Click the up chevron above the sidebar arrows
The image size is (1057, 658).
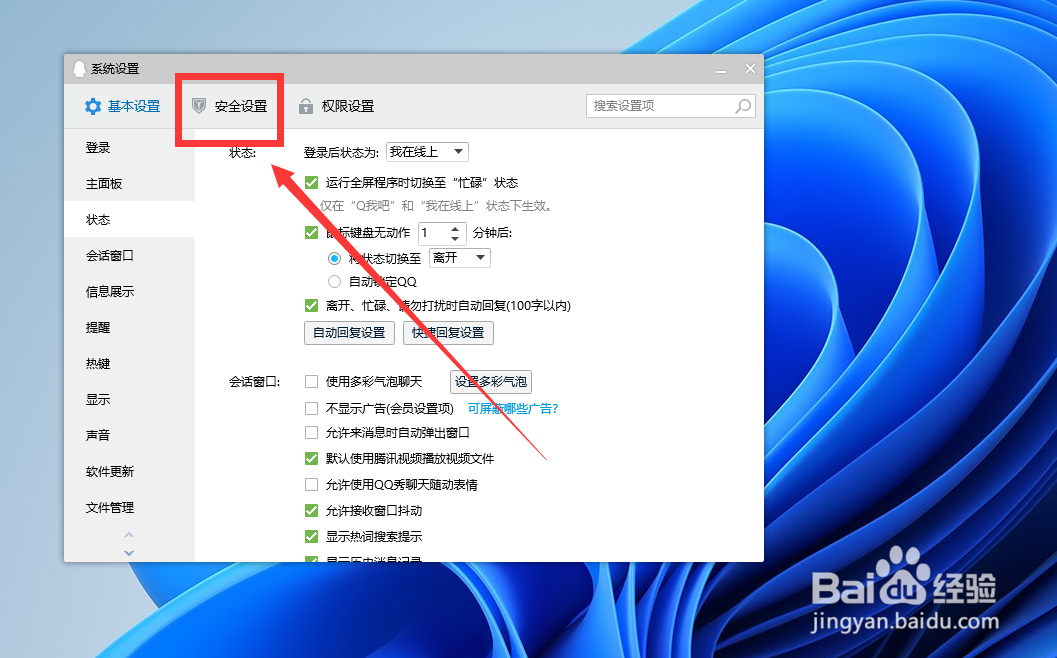(128, 536)
